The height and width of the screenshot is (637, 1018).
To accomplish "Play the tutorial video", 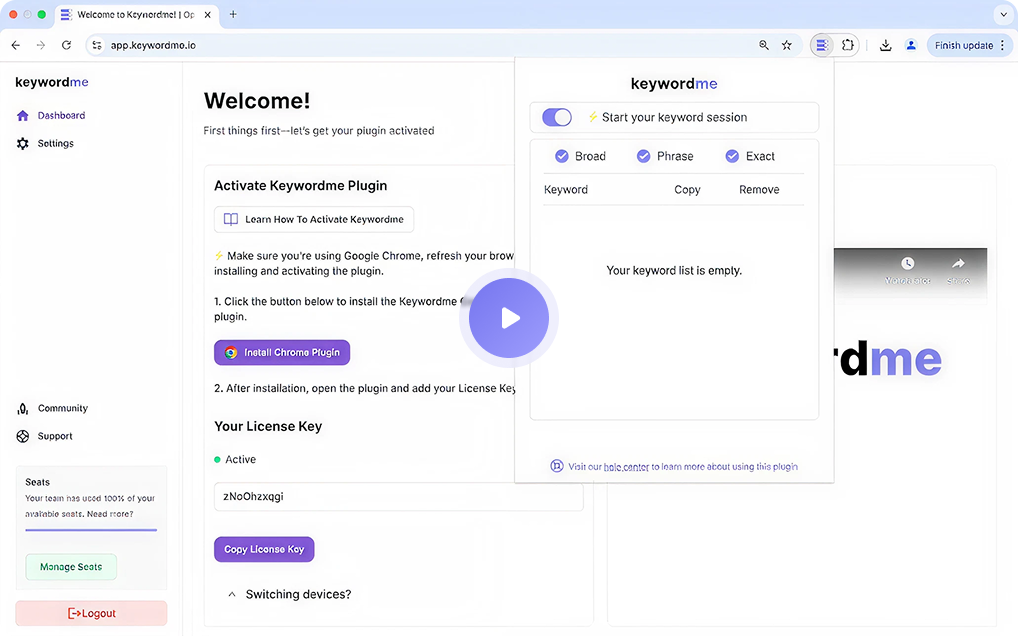I will [509, 318].
